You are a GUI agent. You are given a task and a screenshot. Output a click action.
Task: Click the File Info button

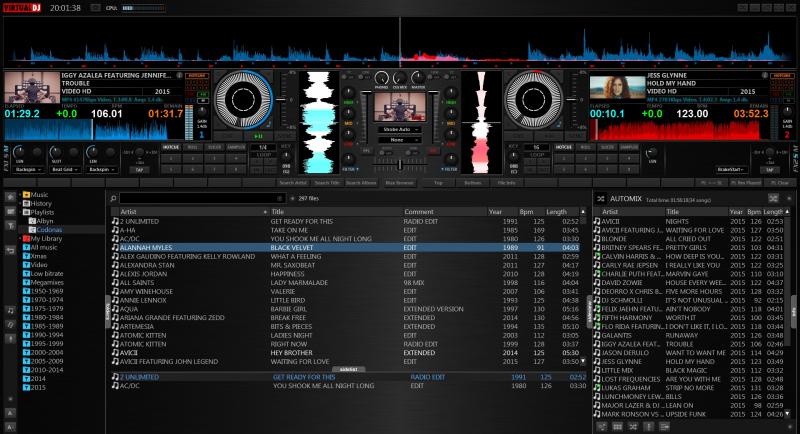coord(506,183)
